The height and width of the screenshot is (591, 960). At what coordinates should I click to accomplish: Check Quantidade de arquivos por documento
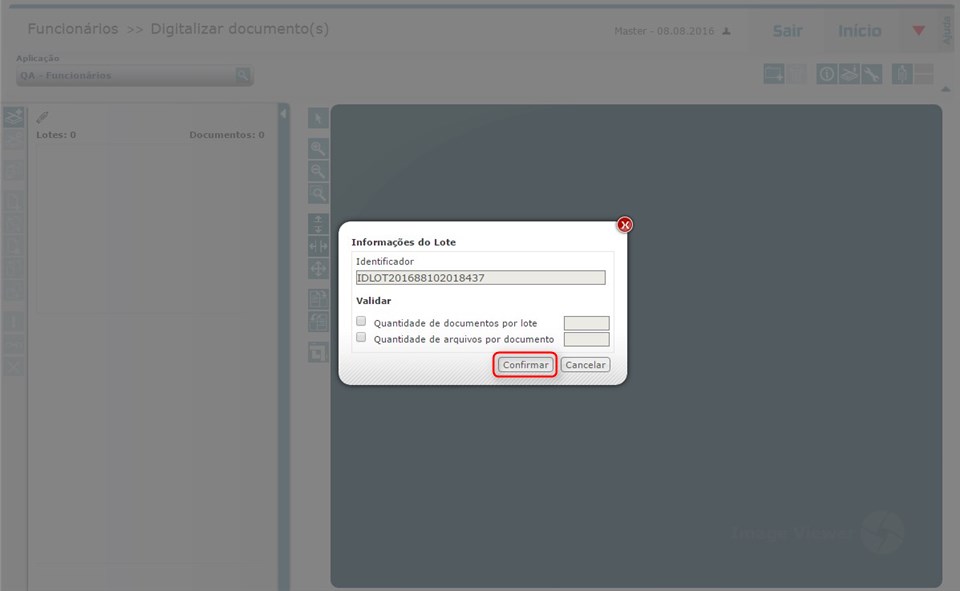tap(361, 338)
